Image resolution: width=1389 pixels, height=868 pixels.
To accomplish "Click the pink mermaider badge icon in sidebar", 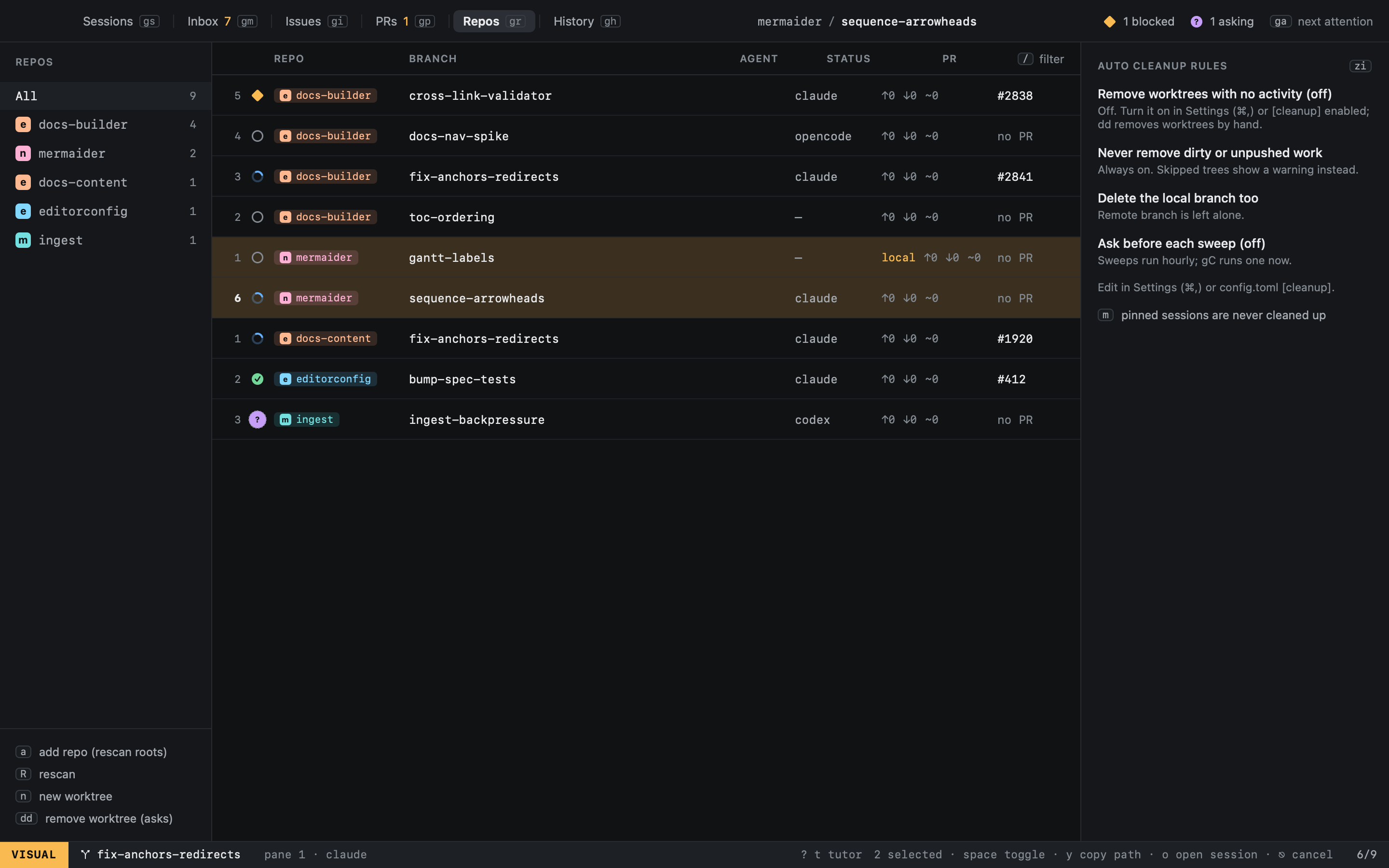I will [23, 153].
